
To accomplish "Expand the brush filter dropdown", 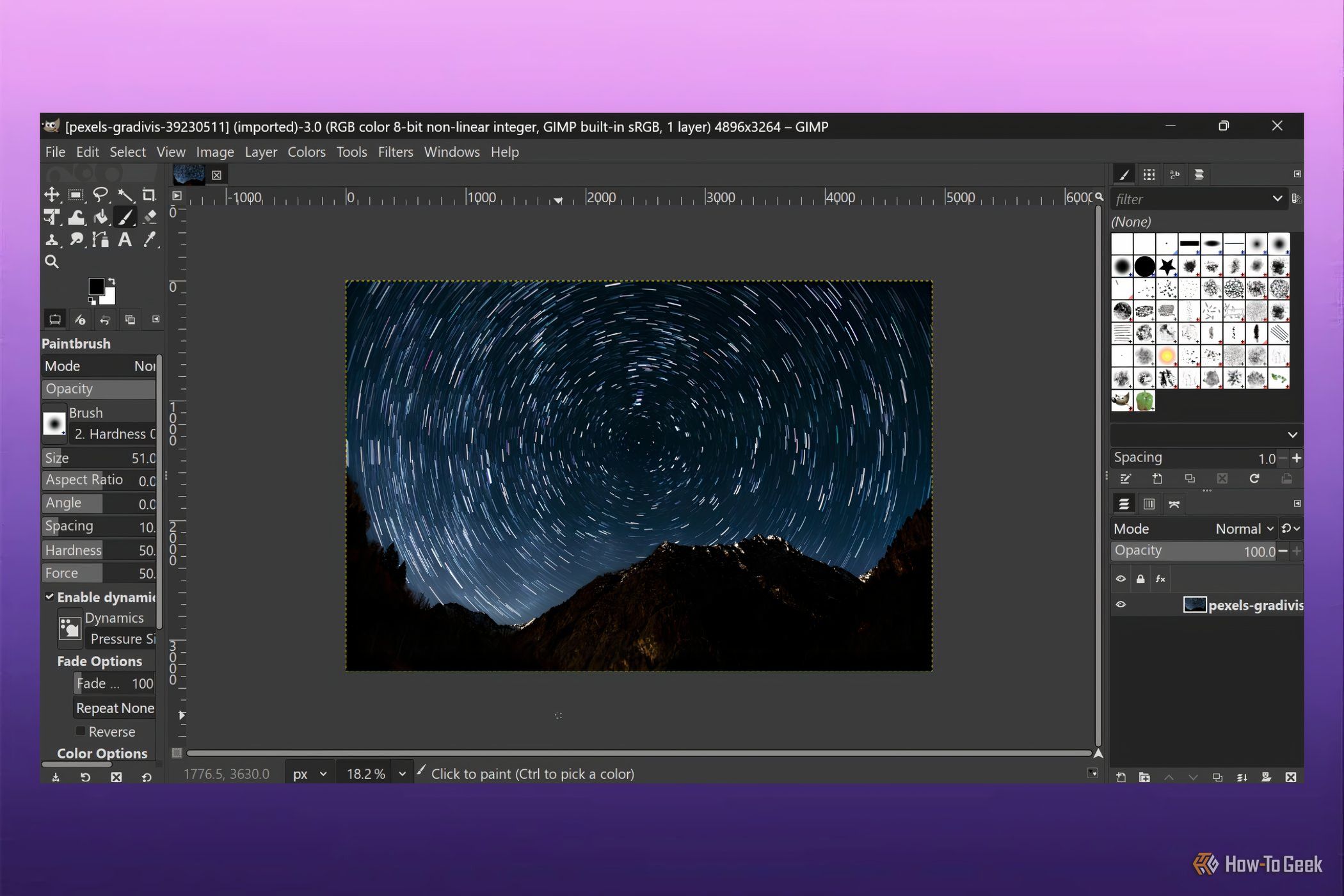I will click(1277, 199).
